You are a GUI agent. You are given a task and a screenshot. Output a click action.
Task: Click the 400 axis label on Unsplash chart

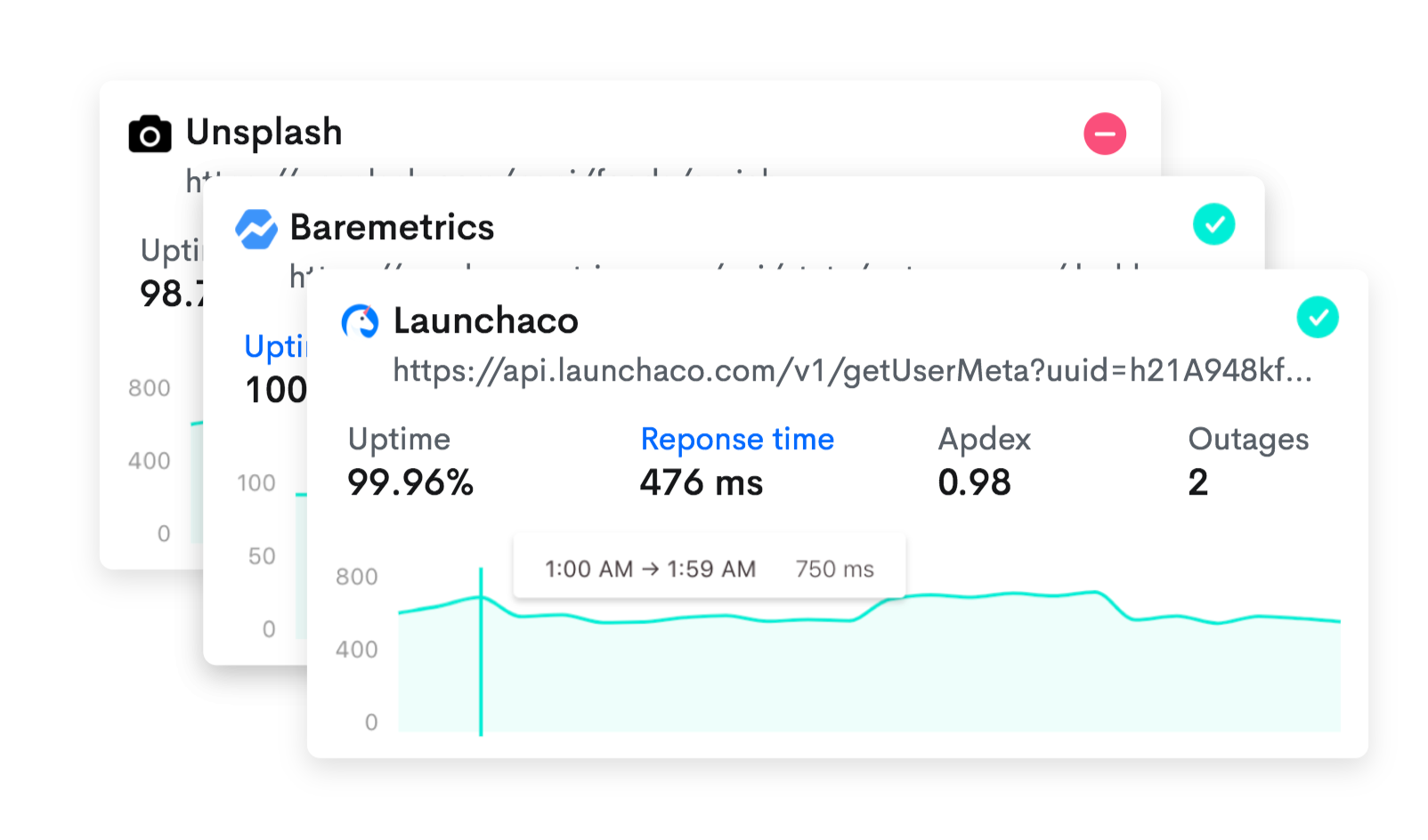tap(150, 461)
